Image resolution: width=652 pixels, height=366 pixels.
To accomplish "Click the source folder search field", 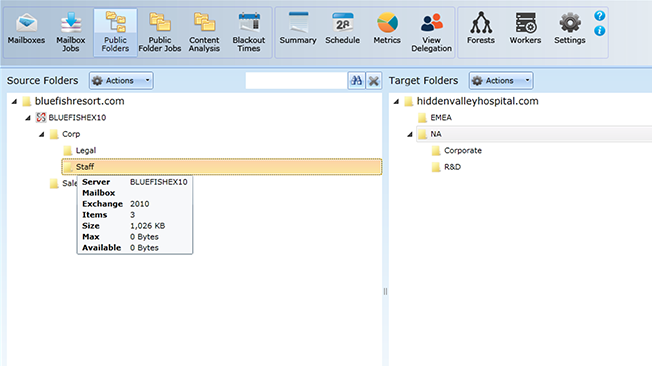I will tap(296, 81).
